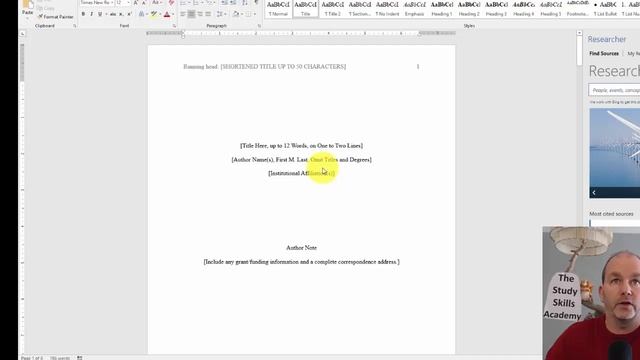Viewport: 640px width, 360px height.
Task: Click the Institutional Affiliation placeholder
Action: tap(302, 173)
